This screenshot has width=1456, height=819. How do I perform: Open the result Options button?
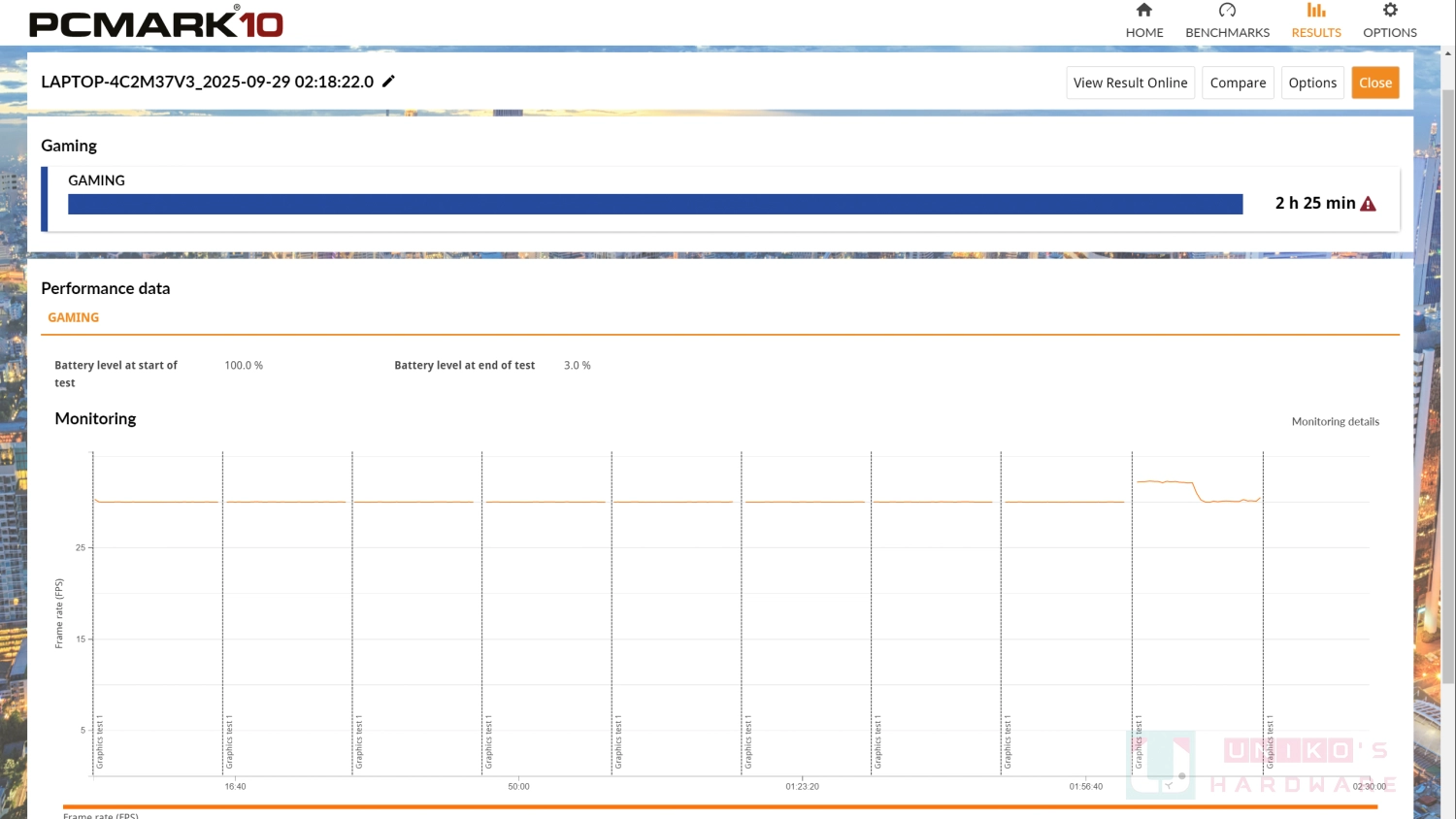[x=1312, y=82]
